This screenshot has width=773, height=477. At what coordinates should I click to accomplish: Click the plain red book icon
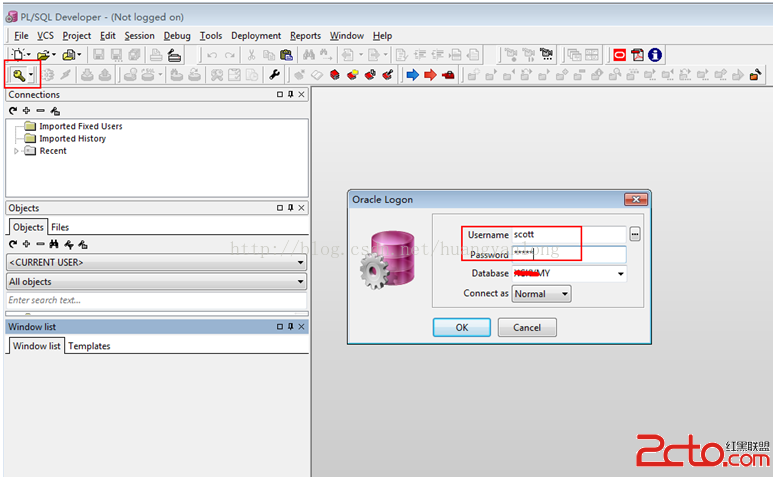coord(335,75)
